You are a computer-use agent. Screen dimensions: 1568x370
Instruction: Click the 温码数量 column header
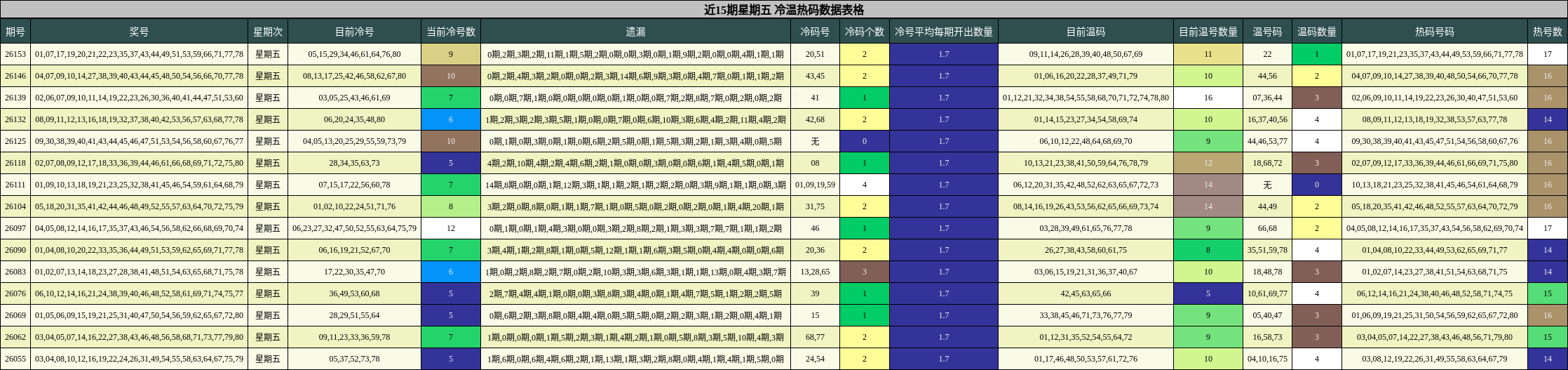pyautogui.click(x=1317, y=32)
